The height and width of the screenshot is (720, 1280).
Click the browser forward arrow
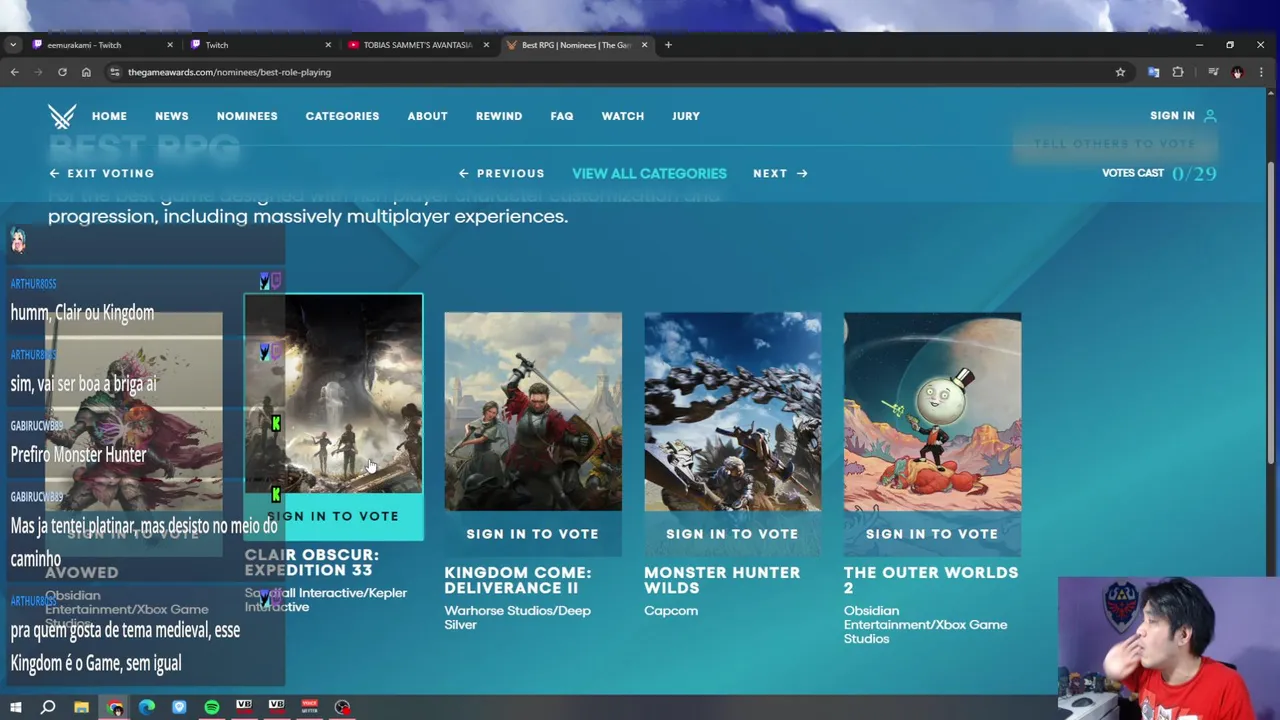(38, 72)
